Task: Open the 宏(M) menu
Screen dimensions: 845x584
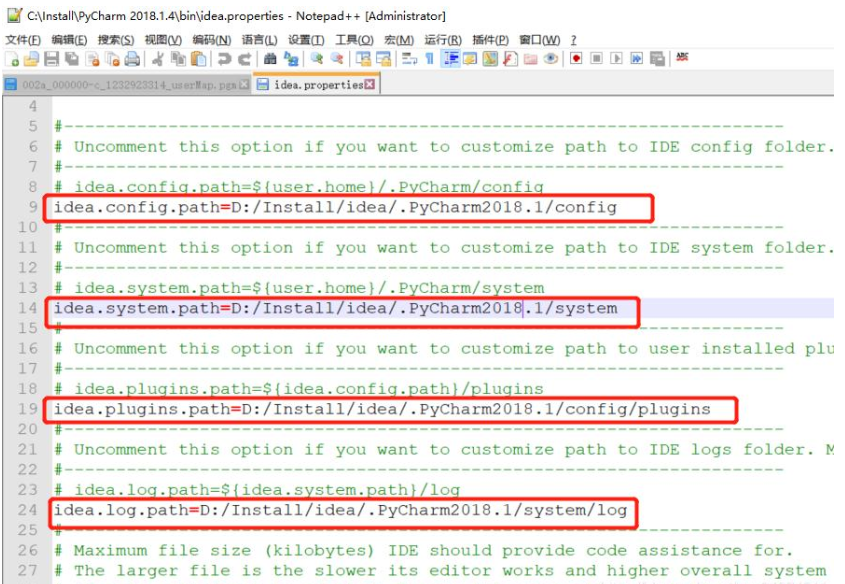Action: [x=399, y=40]
